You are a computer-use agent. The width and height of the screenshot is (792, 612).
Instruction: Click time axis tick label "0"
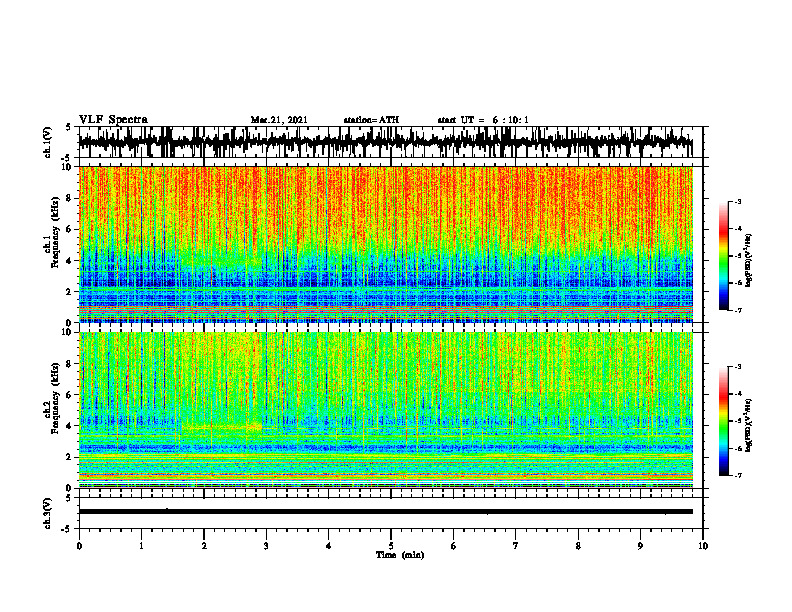click(x=79, y=546)
